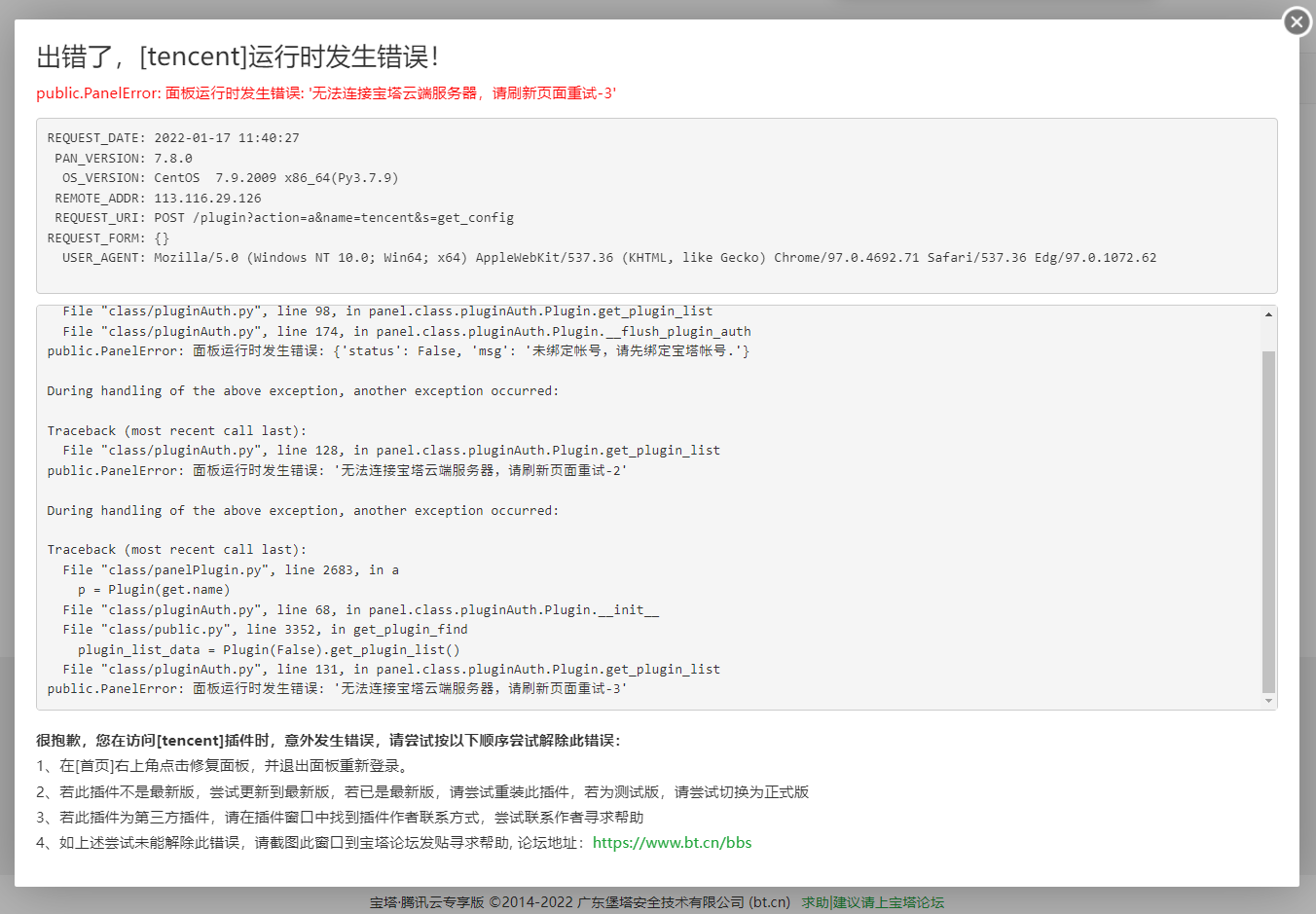1316x914 pixels.
Task: Open the https://www.bt.cn/bbs forum link
Action: tap(672, 843)
